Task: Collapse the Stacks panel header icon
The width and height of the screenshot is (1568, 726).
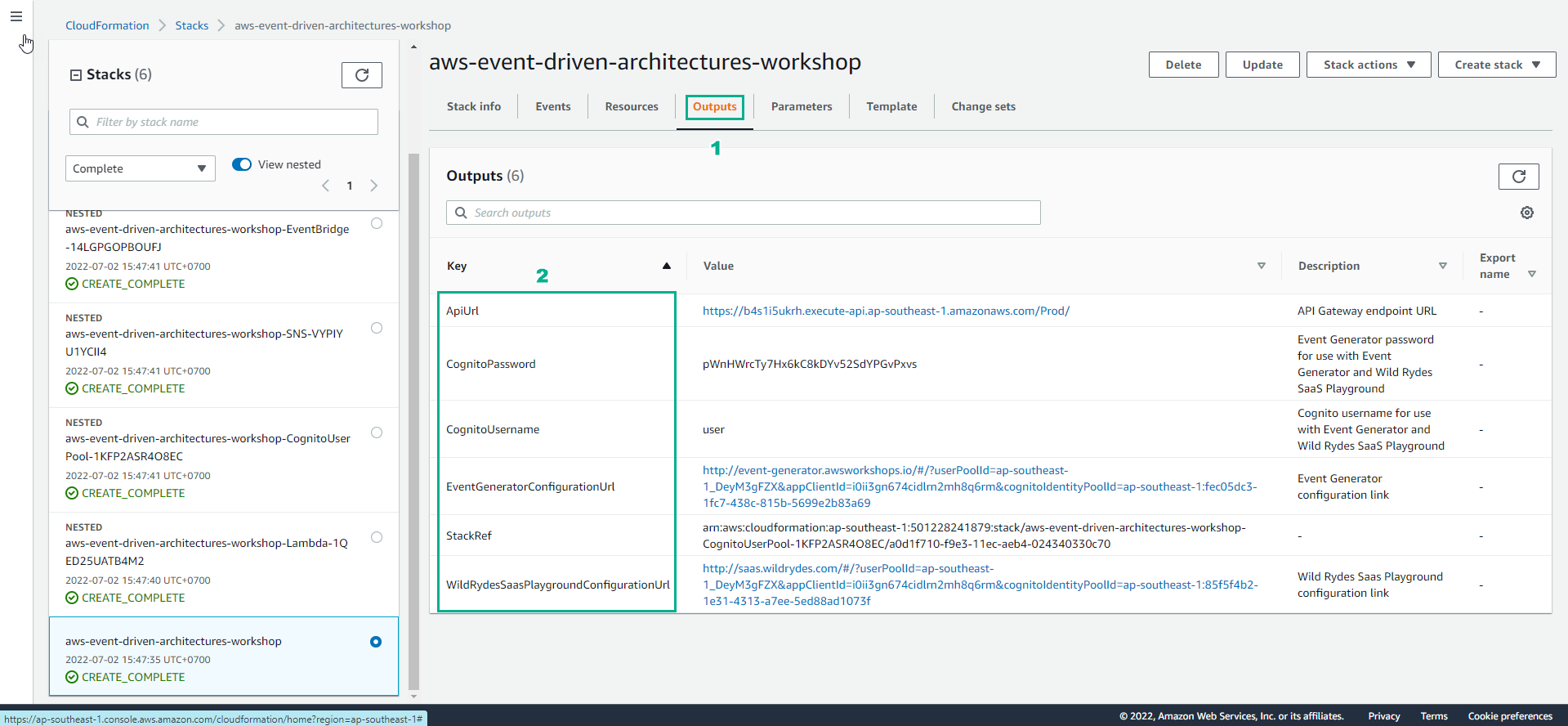Action: [x=76, y=75]
